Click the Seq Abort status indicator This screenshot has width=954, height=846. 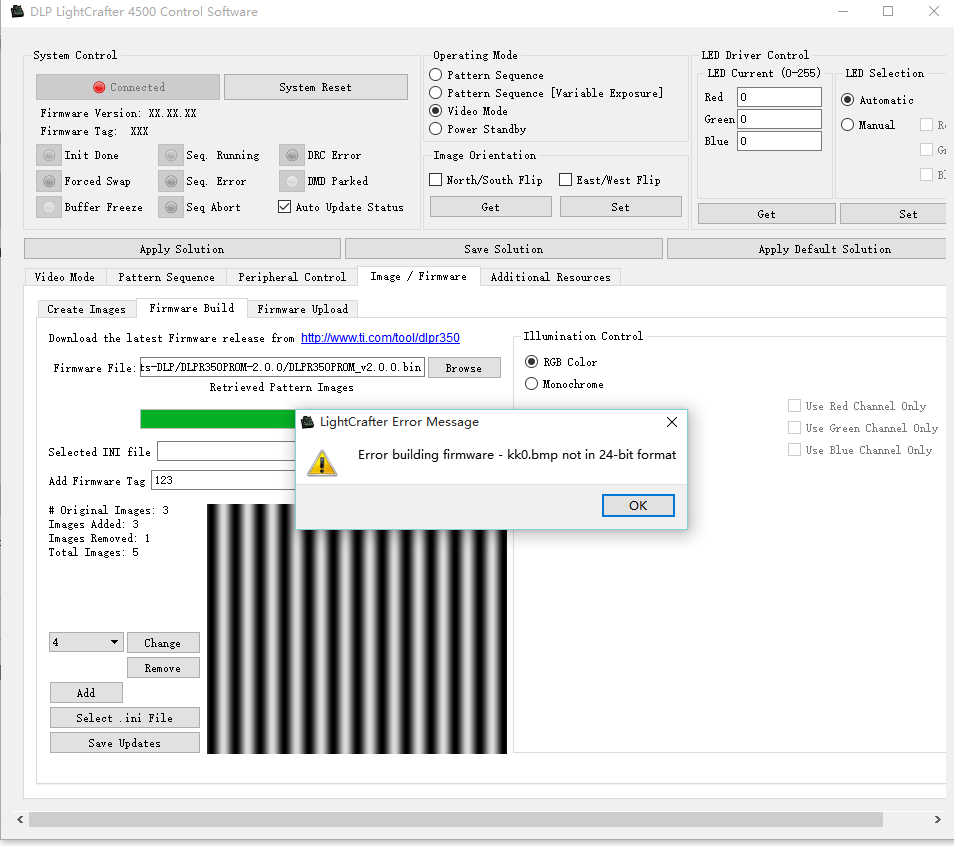pos(171,207)
